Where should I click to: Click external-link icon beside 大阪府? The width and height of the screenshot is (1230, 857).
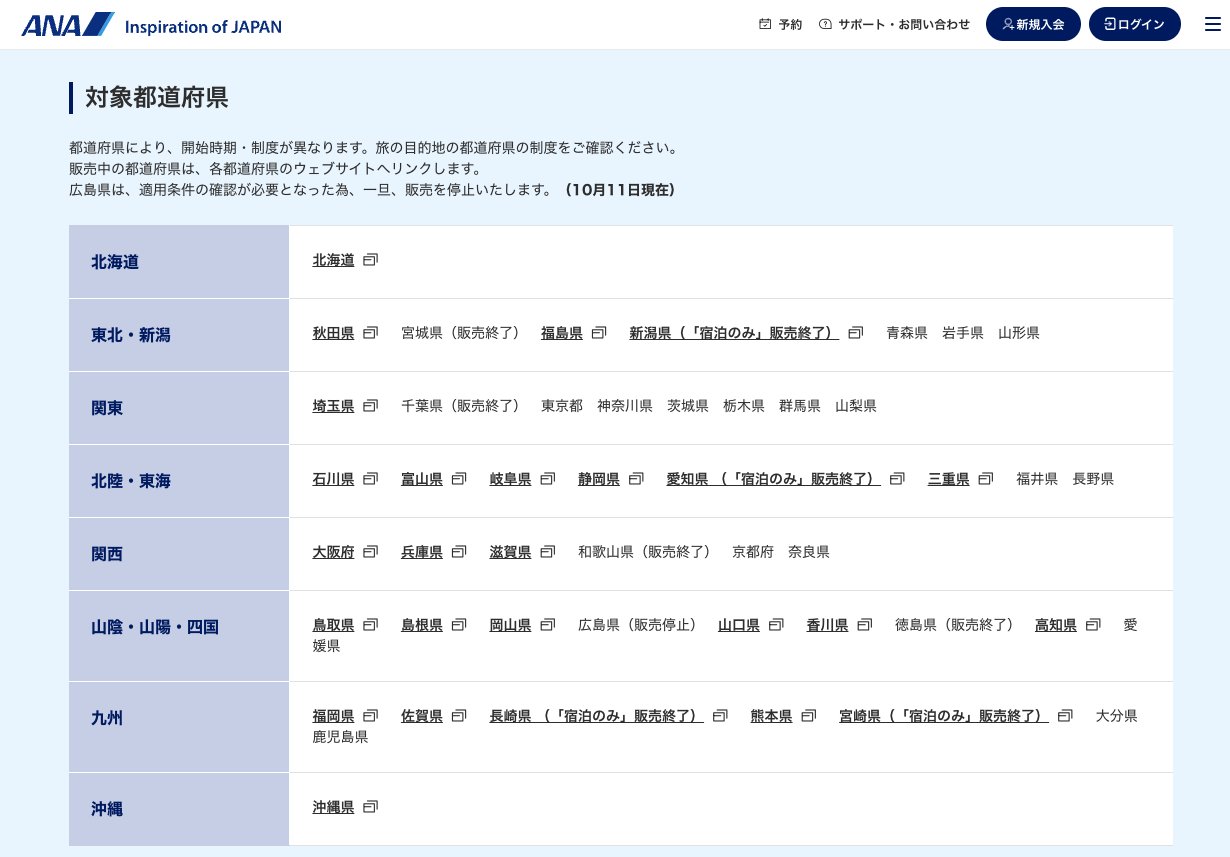click(x=371, y=552)
